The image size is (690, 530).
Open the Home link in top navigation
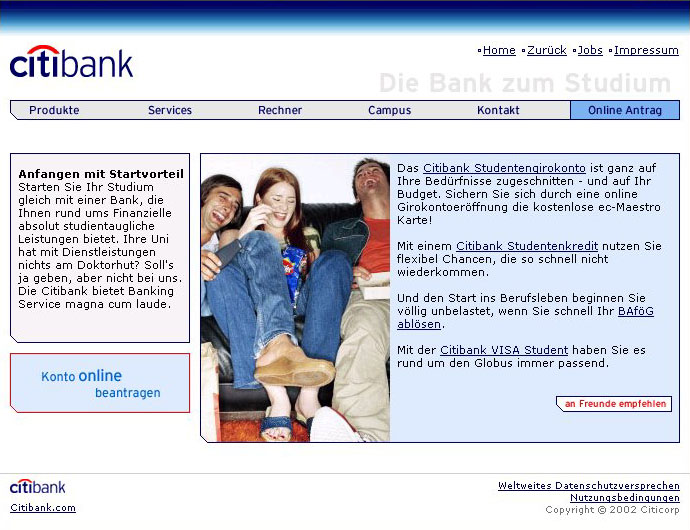coord(499,50)
